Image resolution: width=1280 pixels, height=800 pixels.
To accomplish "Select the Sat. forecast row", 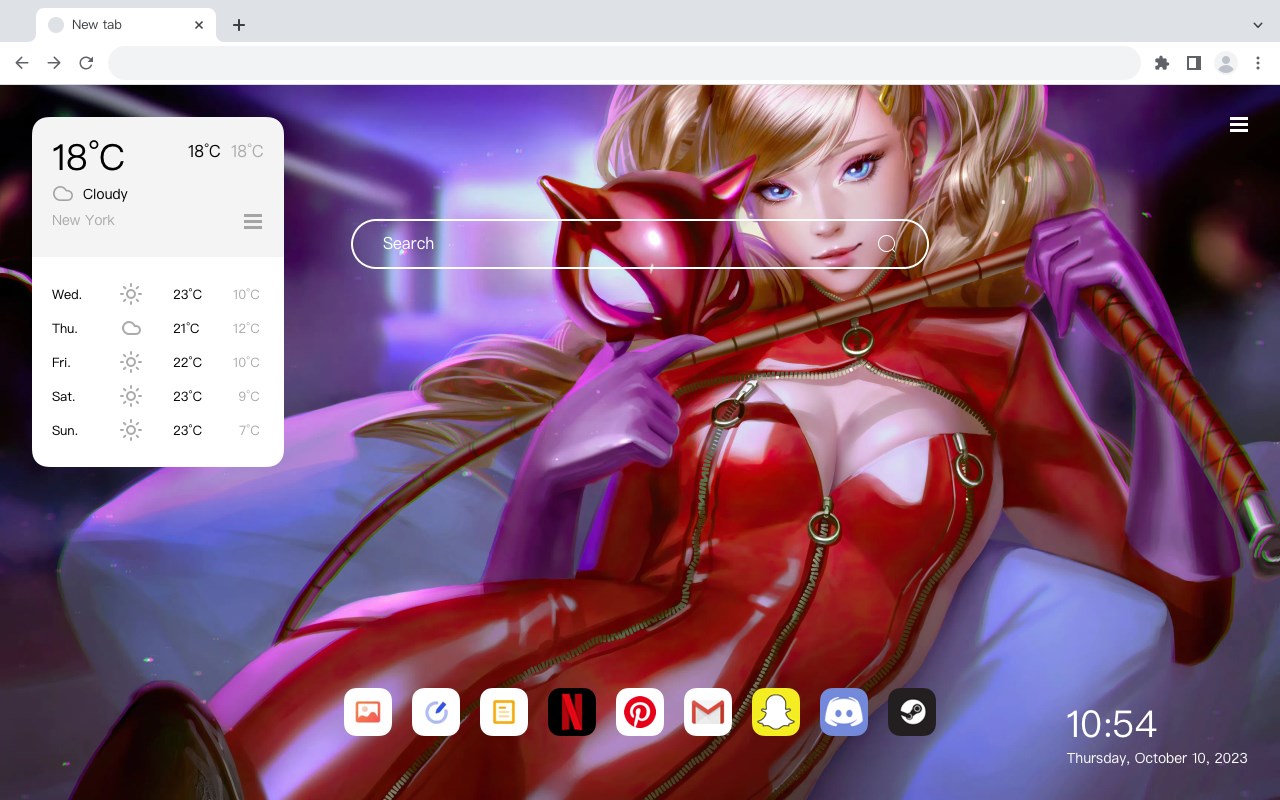I will (x=158, y=396).
